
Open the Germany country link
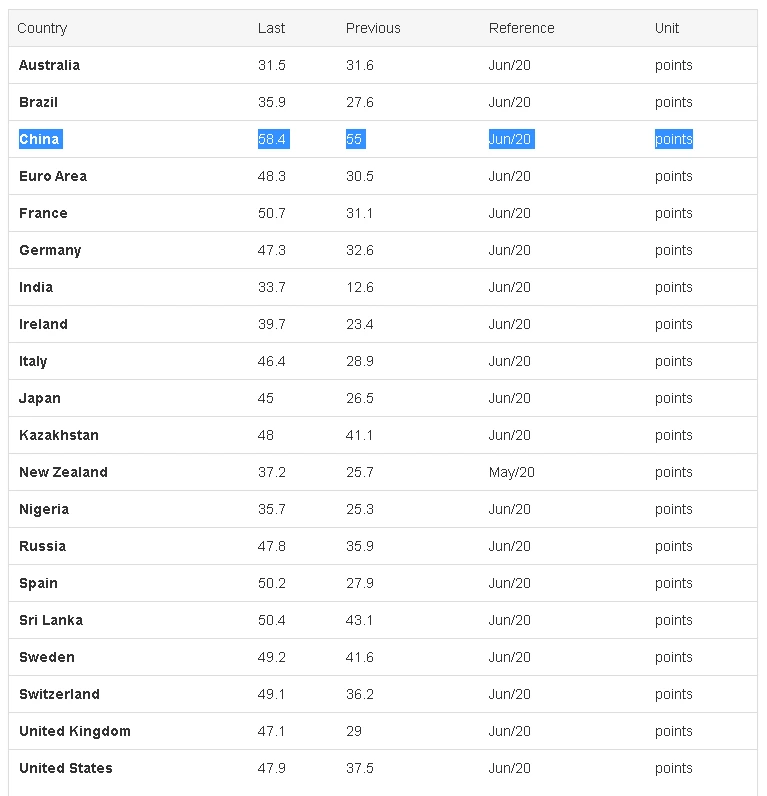[50, 250]
